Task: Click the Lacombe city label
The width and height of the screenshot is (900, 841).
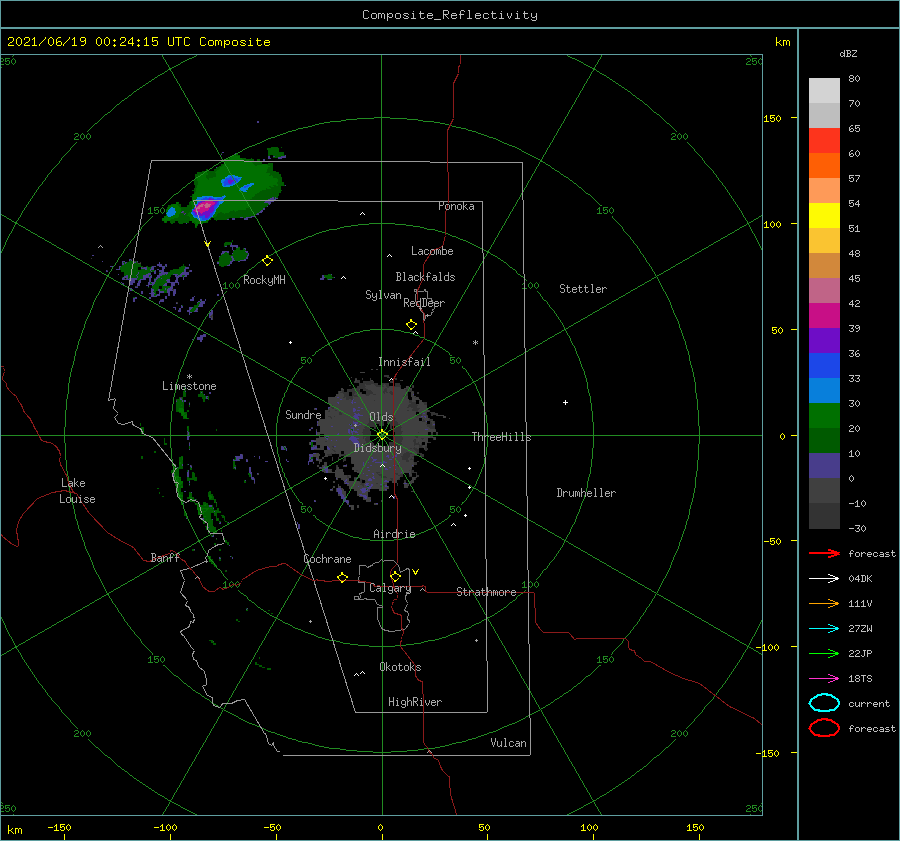Action: pos(432,251)
